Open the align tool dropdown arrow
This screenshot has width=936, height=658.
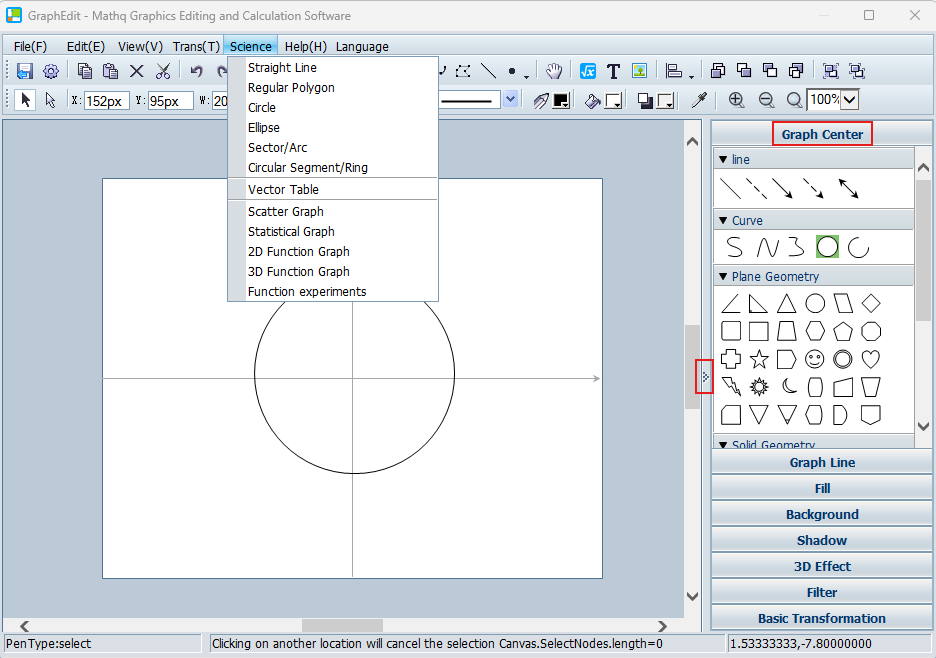pyautogui.click(x=691, y=76)
